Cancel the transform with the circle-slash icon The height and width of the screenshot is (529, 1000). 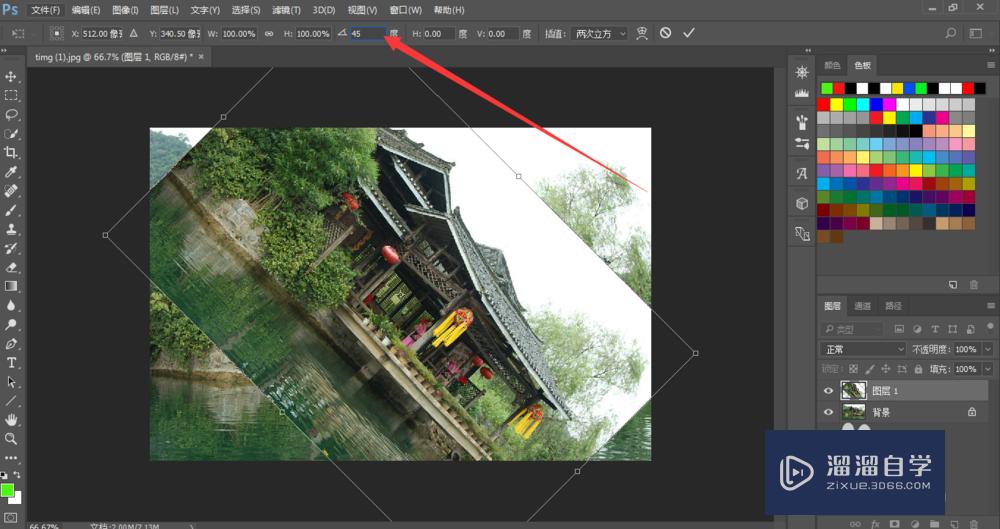(x=665, y=33)
